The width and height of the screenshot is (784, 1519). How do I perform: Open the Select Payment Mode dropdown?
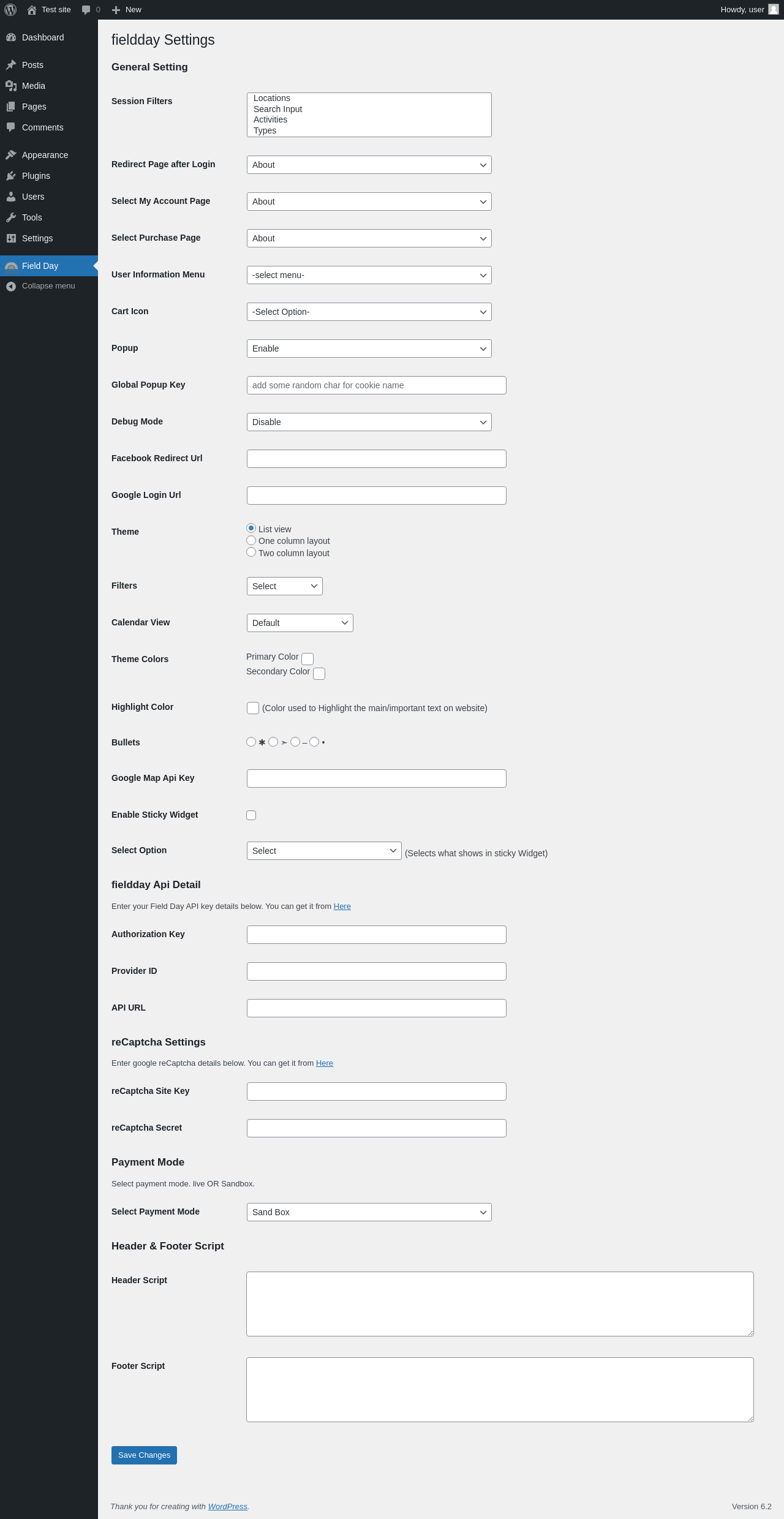[369, 1212]
